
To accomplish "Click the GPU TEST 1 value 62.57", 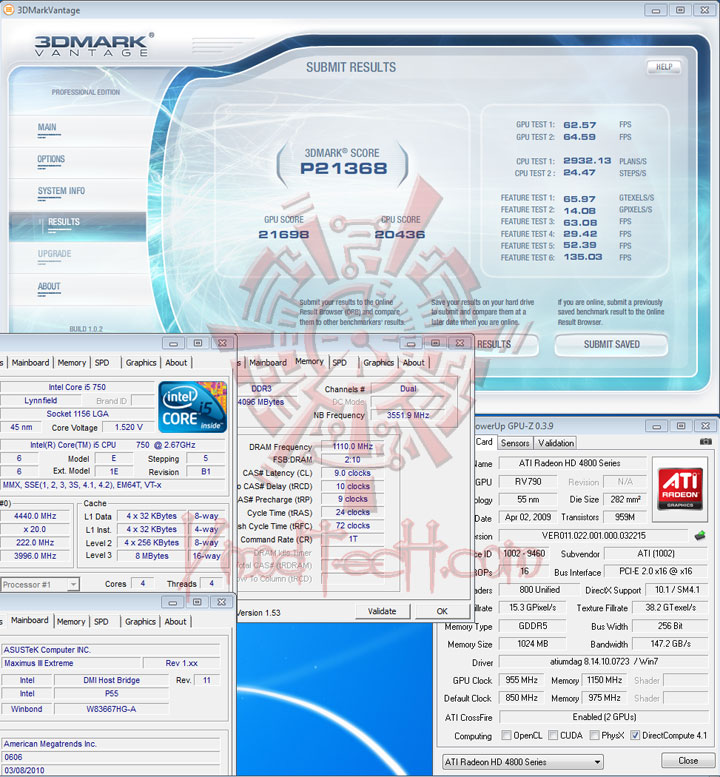I will 579,125.
